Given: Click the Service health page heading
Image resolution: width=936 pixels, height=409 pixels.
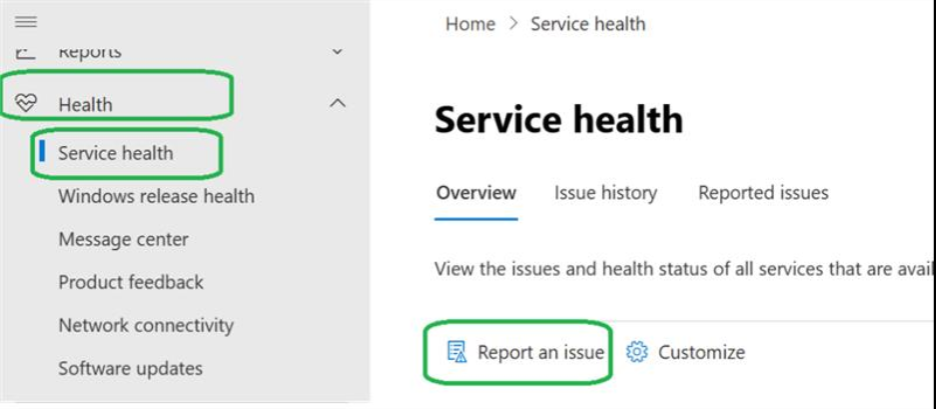Looking at the screenshot, I should (559, 119).
